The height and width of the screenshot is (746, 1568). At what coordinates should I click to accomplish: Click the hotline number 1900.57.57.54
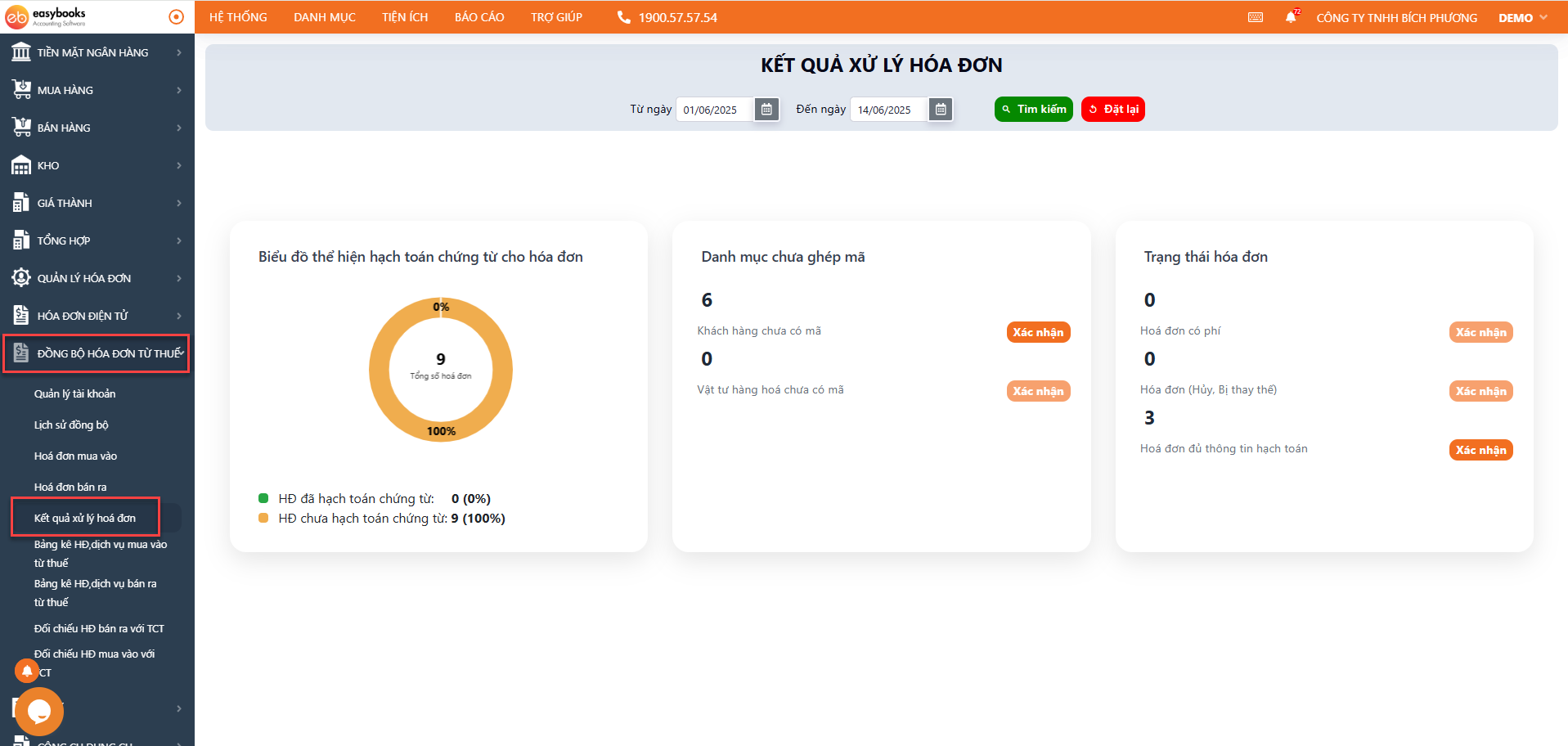[x=677, y=17]
